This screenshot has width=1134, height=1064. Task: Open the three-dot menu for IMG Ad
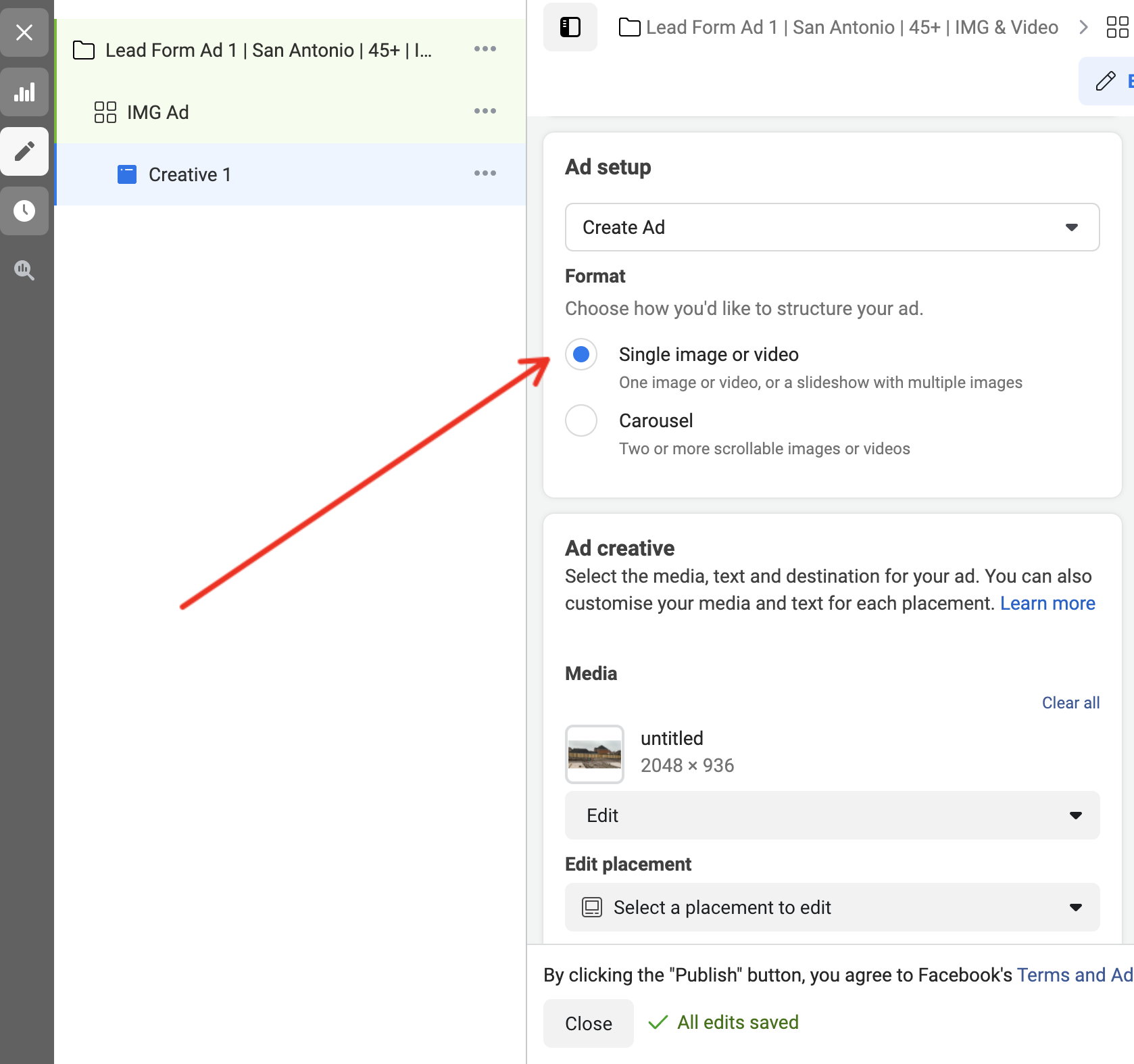tap(485, 111)
